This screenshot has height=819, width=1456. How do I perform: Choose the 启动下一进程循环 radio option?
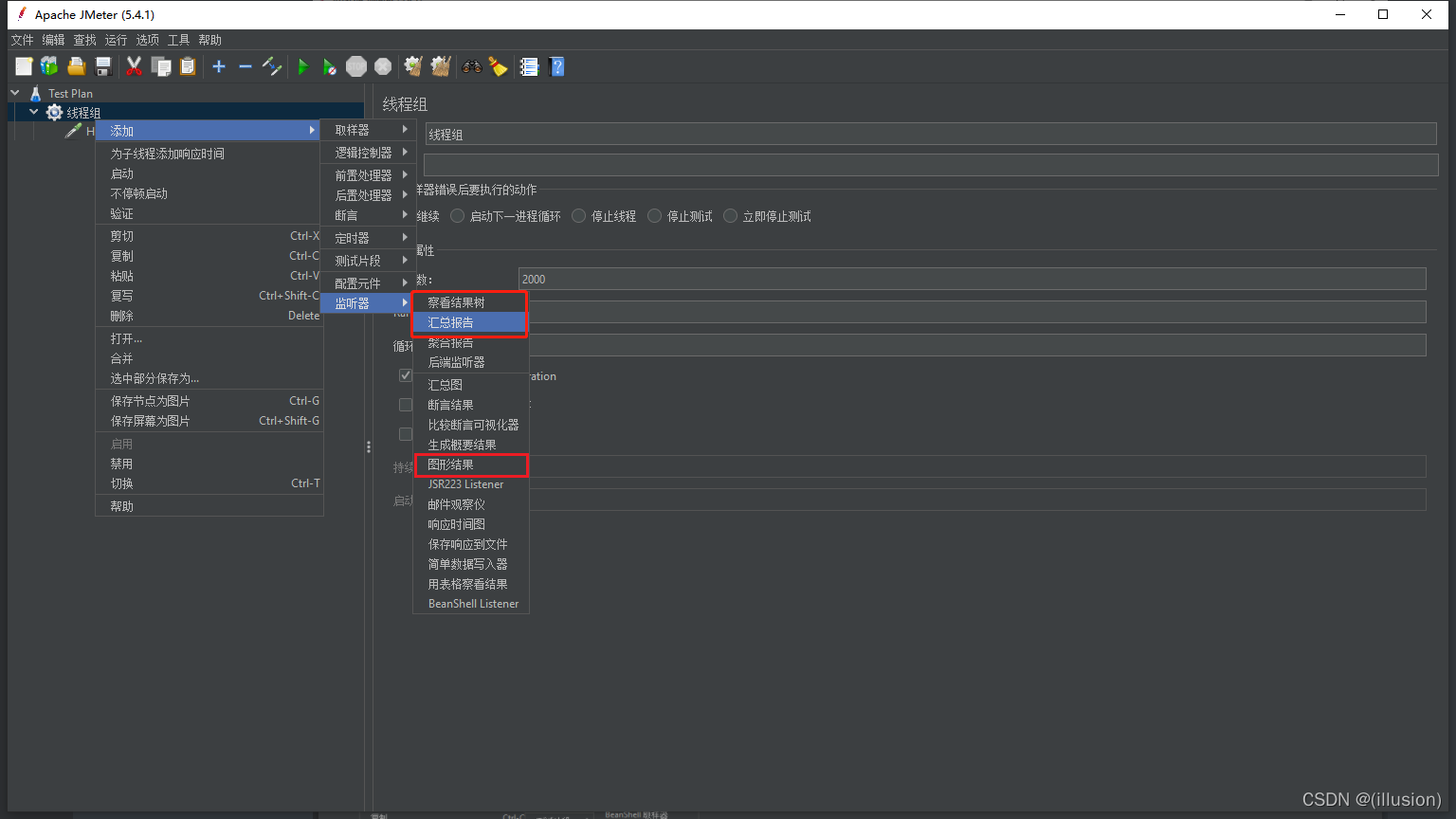458,216
